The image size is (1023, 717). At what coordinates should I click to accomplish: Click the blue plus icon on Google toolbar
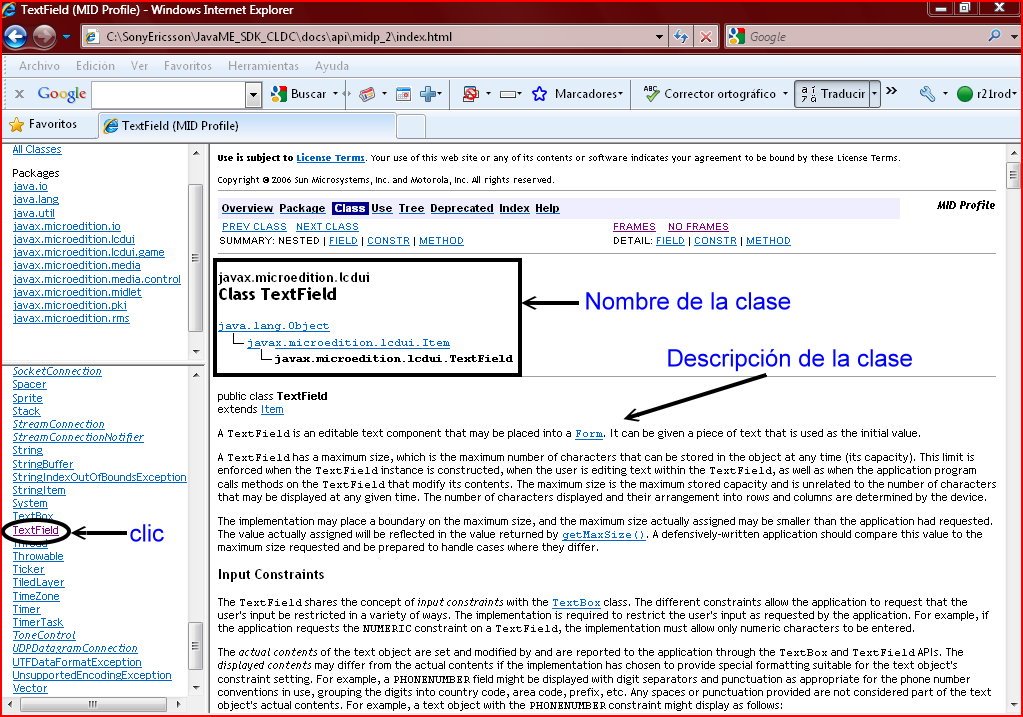(428, 94)
